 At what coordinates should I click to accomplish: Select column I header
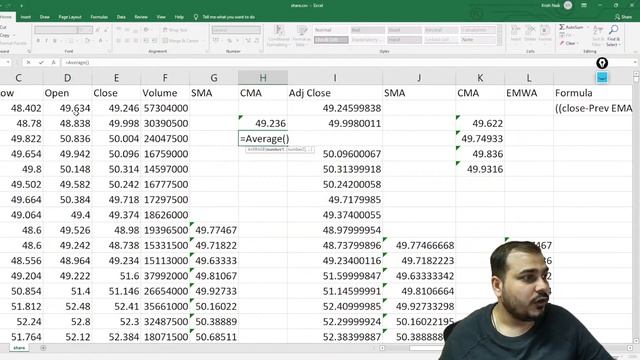point(335,78)
